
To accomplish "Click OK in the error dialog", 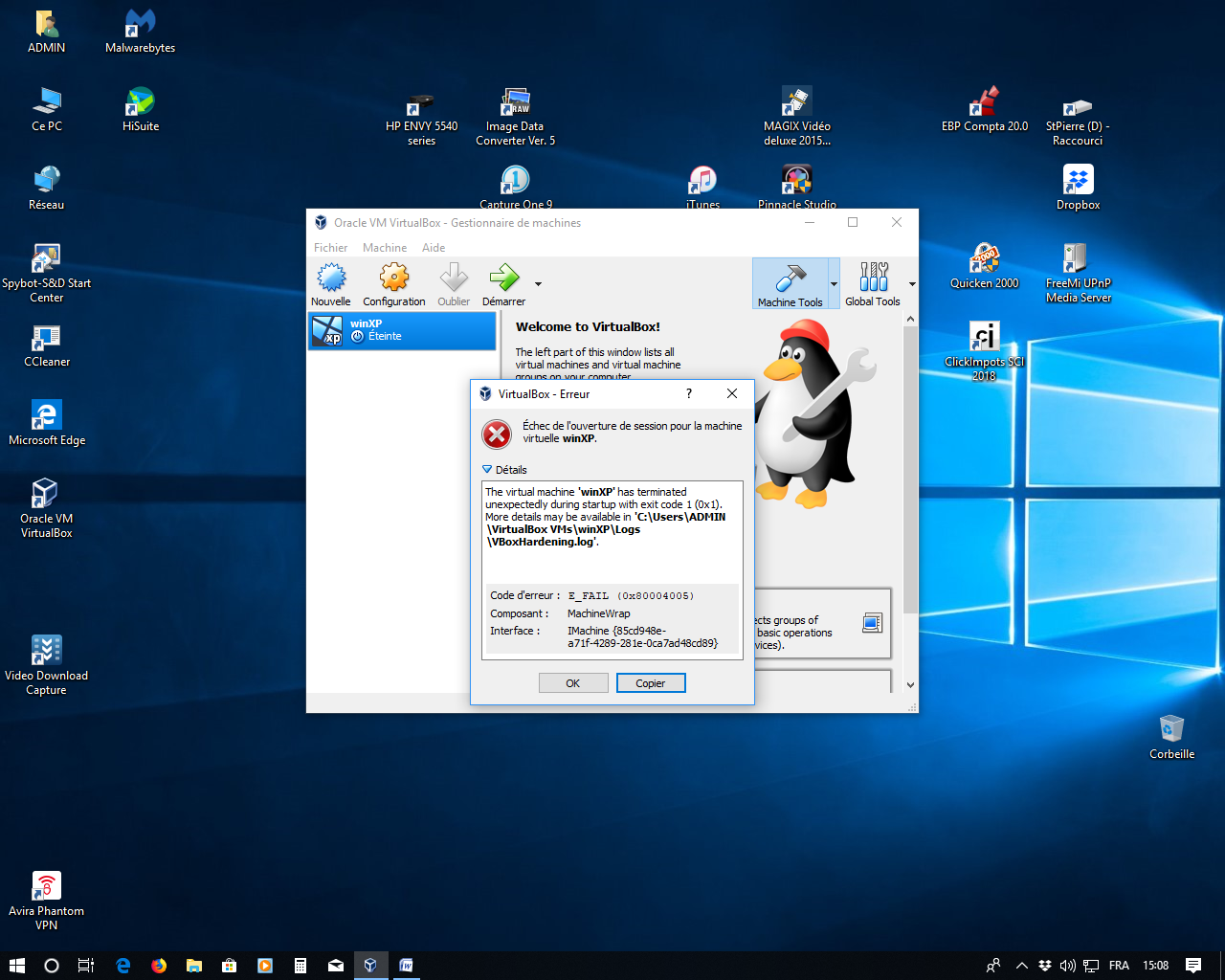I will 573,683.
